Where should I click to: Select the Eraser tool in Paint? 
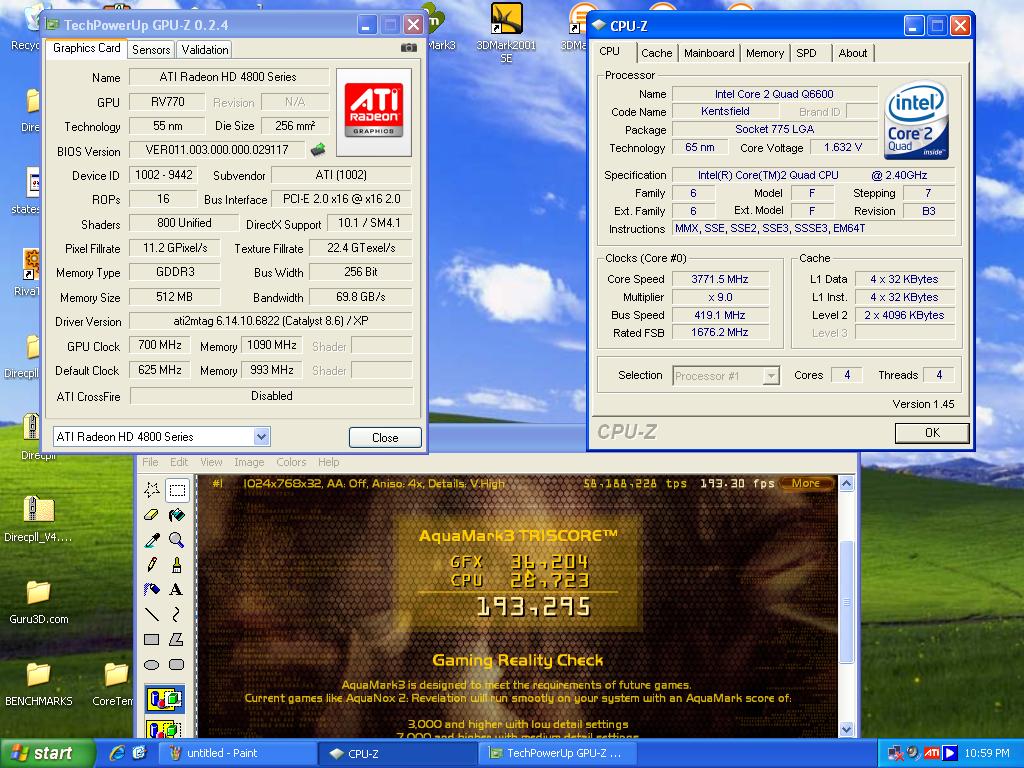pyautogui.click(x=152, y=515)
